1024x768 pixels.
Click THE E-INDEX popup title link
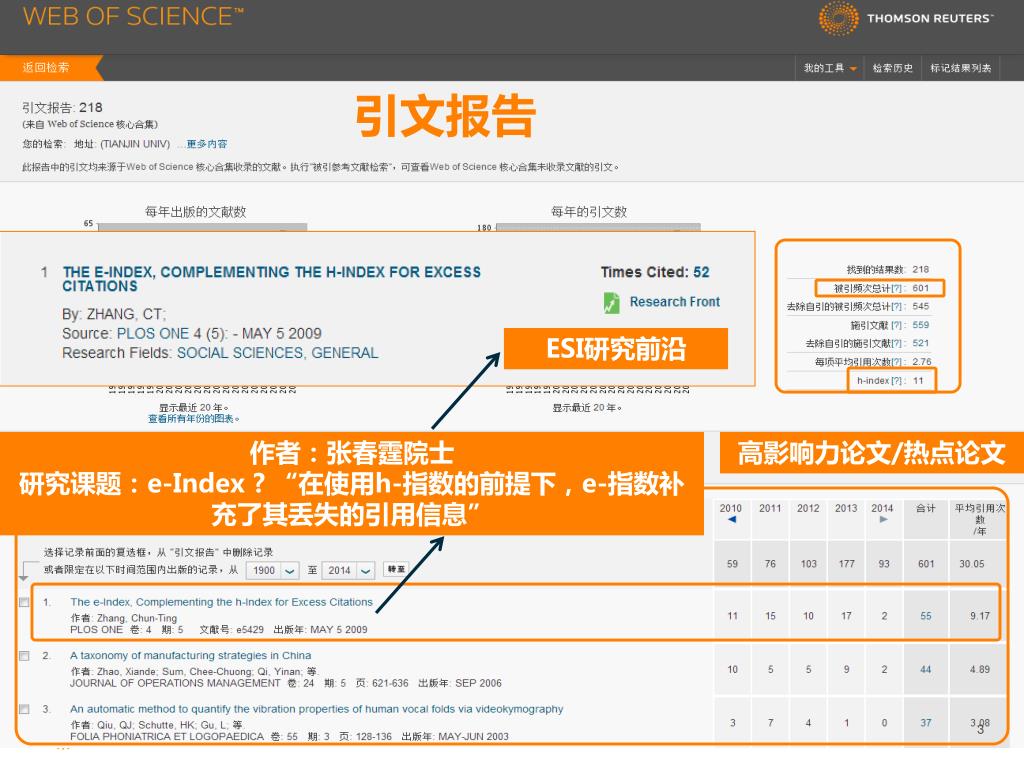click(x=272, y=279)
